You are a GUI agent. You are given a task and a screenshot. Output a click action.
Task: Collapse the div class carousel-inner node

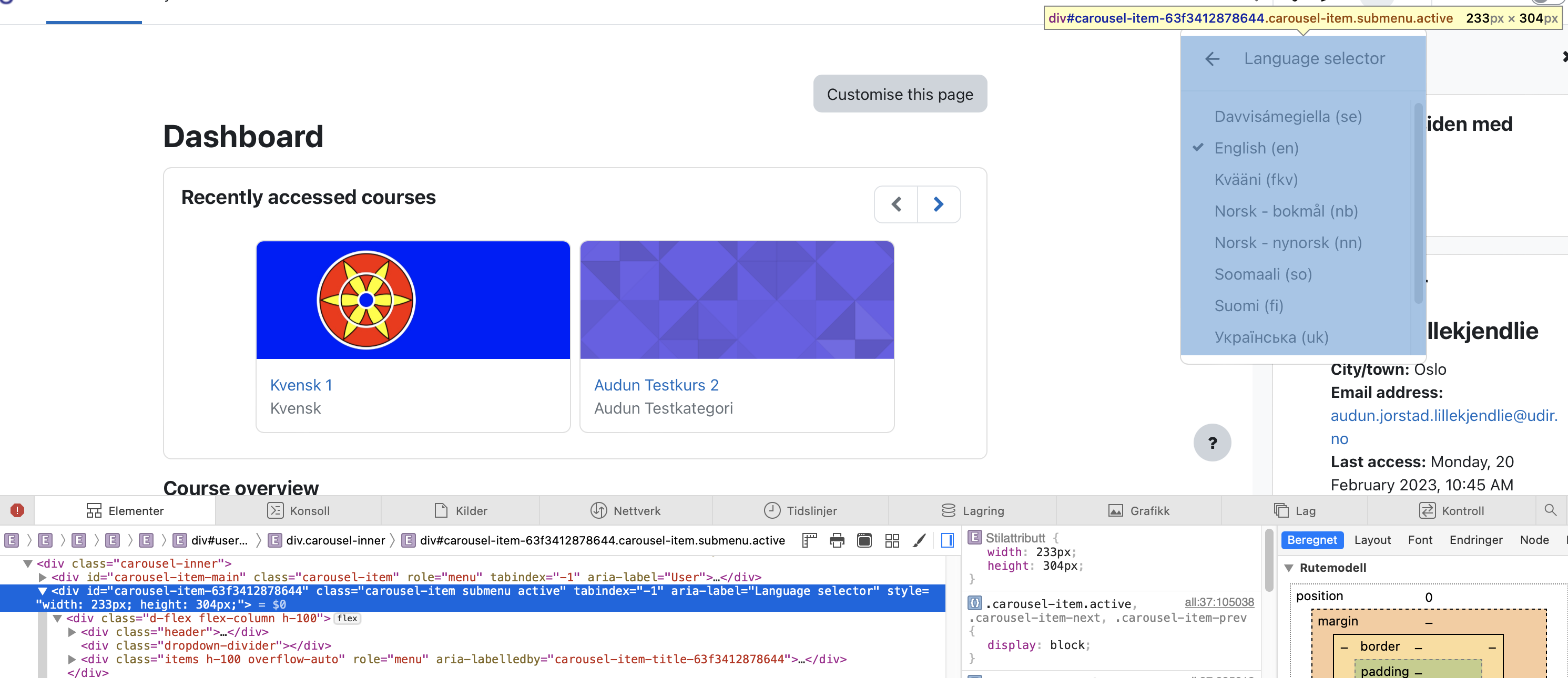tap(27, 563)
